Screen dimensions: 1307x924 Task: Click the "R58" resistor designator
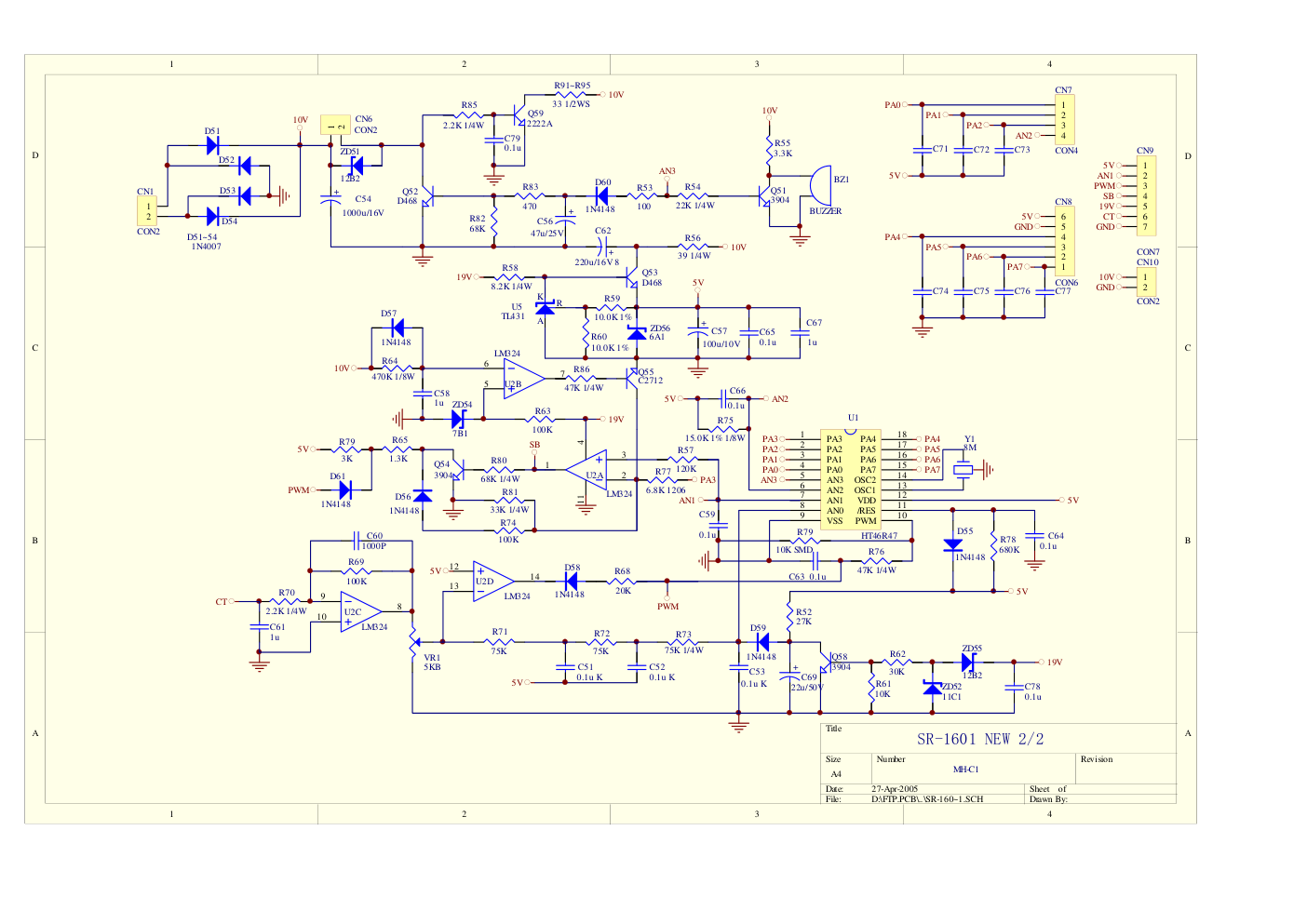pos(510,268)
